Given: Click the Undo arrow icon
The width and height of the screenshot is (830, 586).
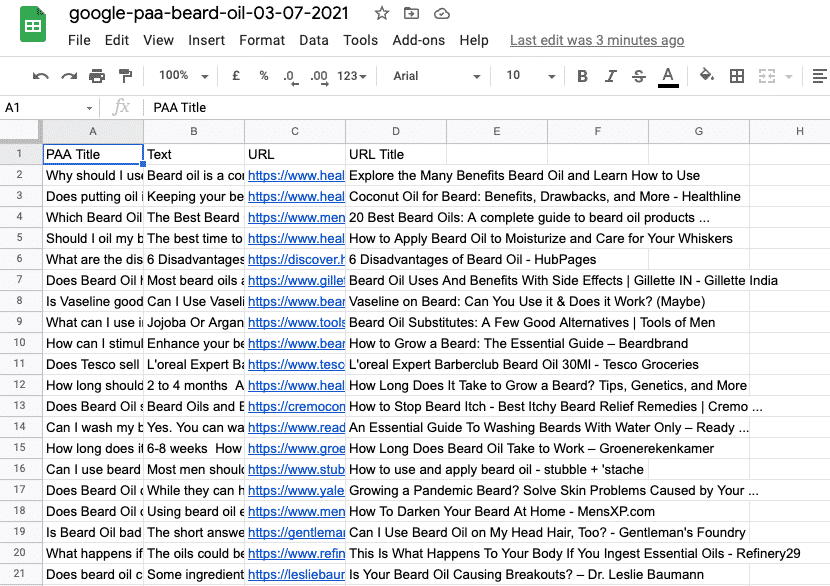Looking at the screenshot, I should [x=41, y=76].
